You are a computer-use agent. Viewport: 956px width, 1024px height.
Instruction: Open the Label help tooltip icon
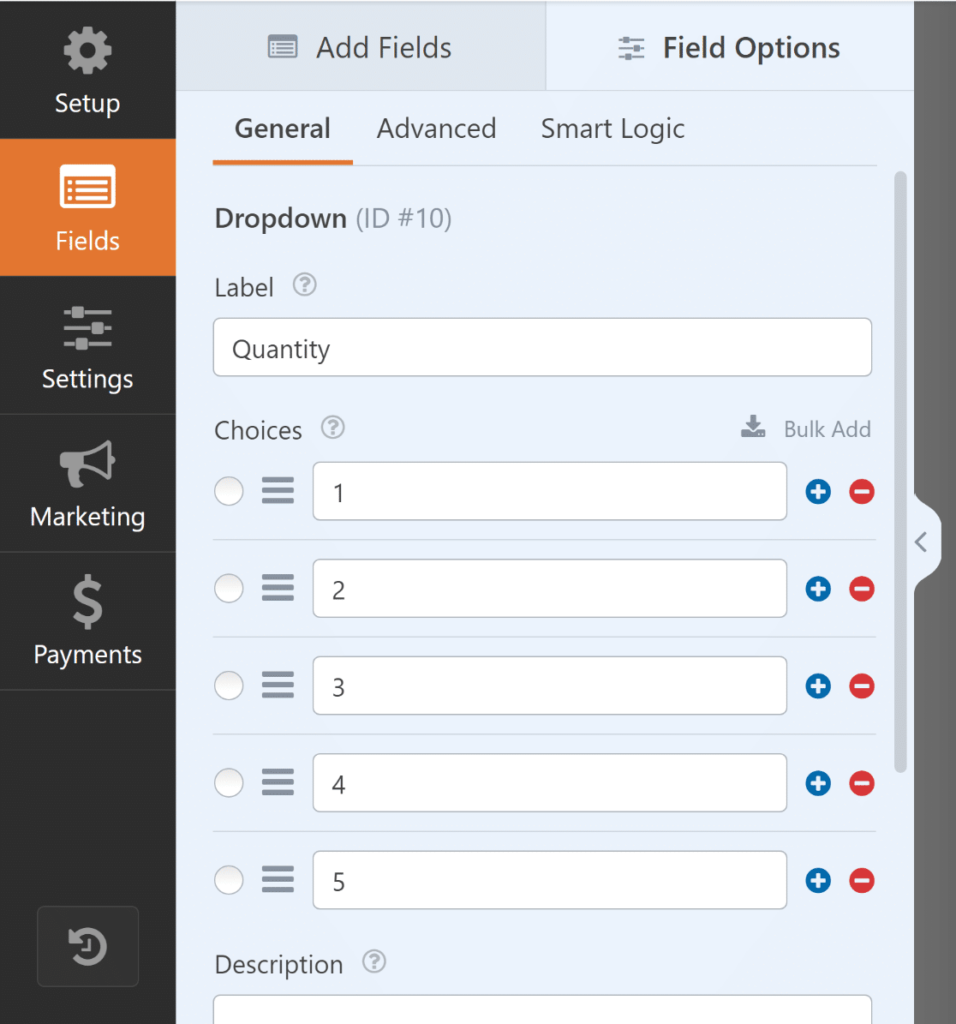pyautogui.click(x=303, y=285)
